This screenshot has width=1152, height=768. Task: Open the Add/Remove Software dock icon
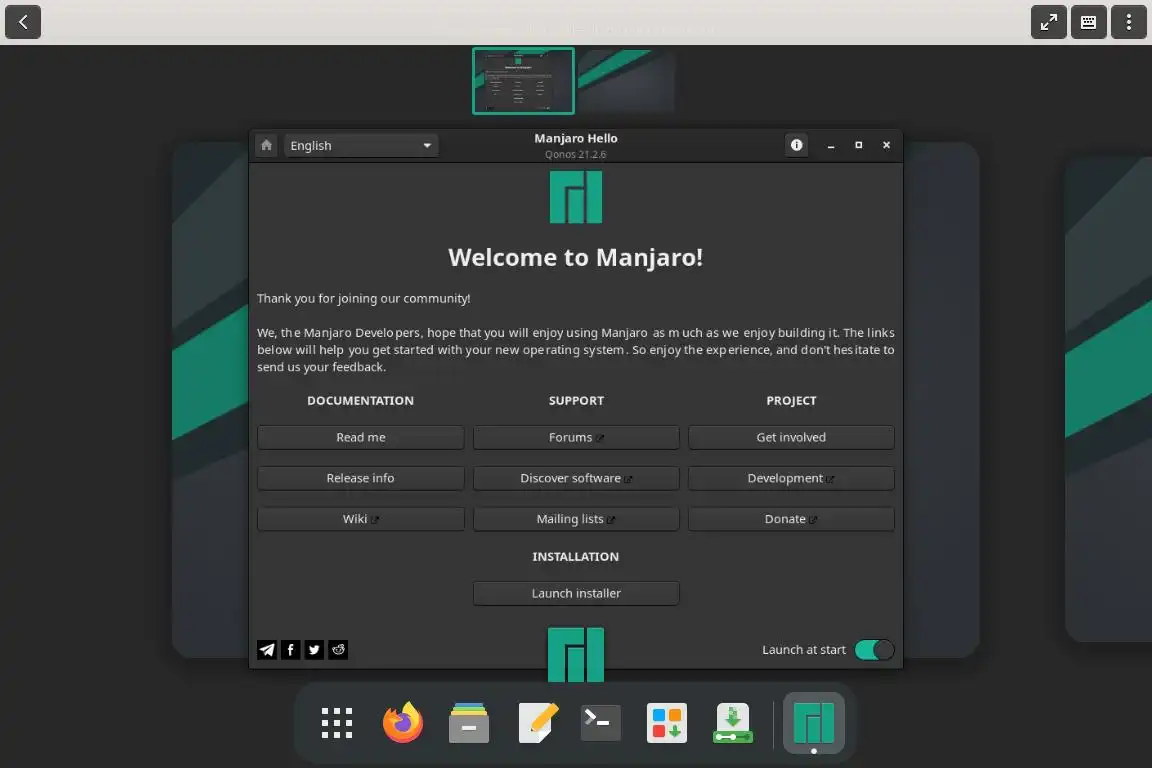tap(666, 723)
